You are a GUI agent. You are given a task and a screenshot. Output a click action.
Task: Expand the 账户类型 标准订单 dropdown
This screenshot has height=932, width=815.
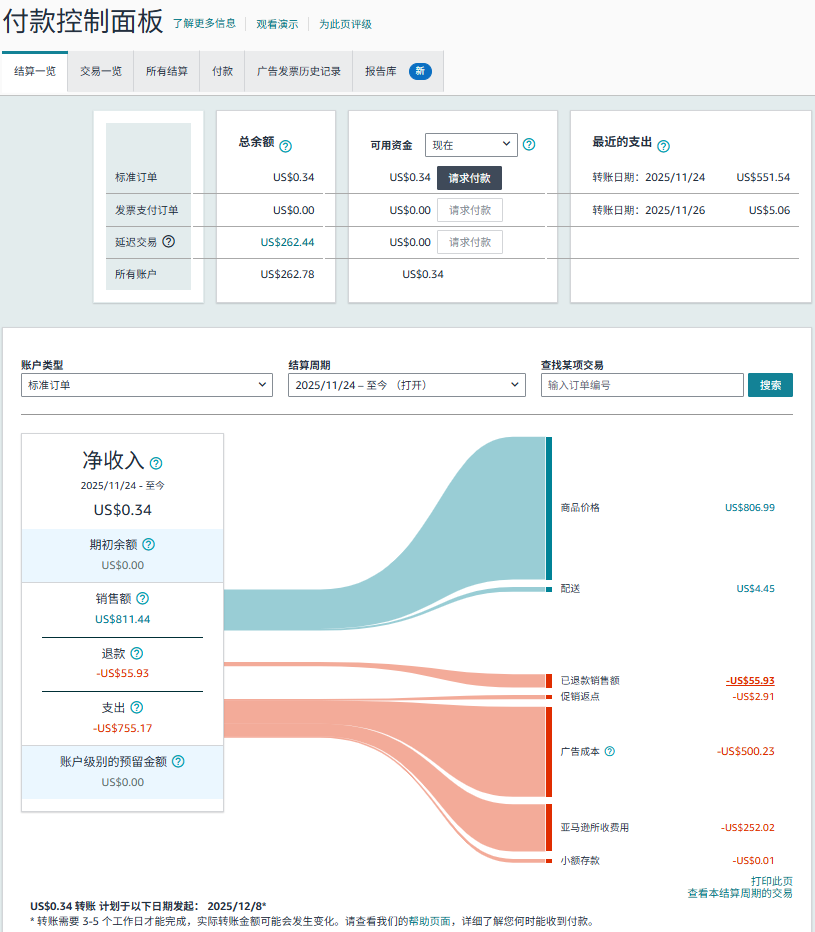146,385
